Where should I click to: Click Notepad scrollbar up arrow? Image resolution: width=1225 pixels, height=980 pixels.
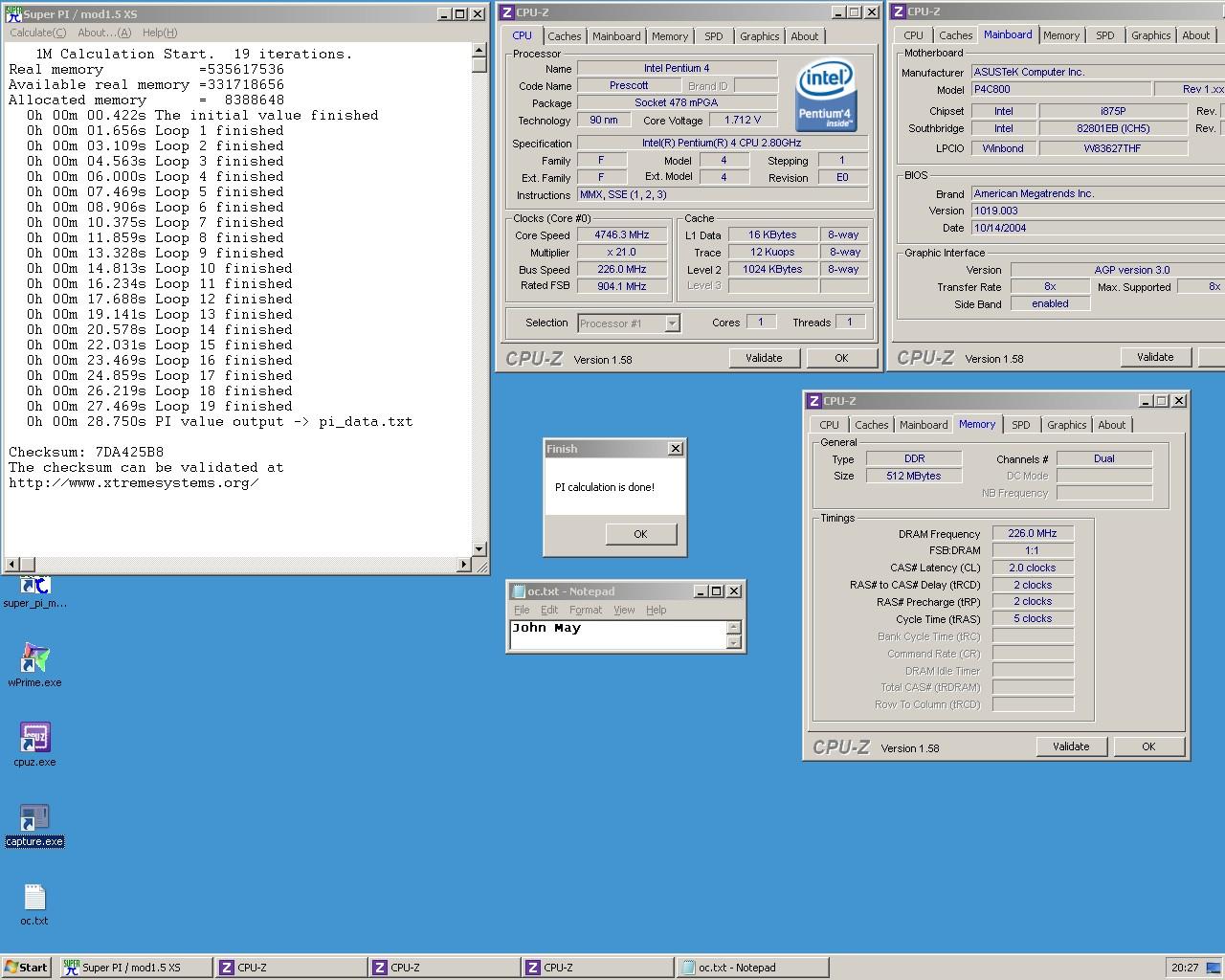click(x=734, y=627)
